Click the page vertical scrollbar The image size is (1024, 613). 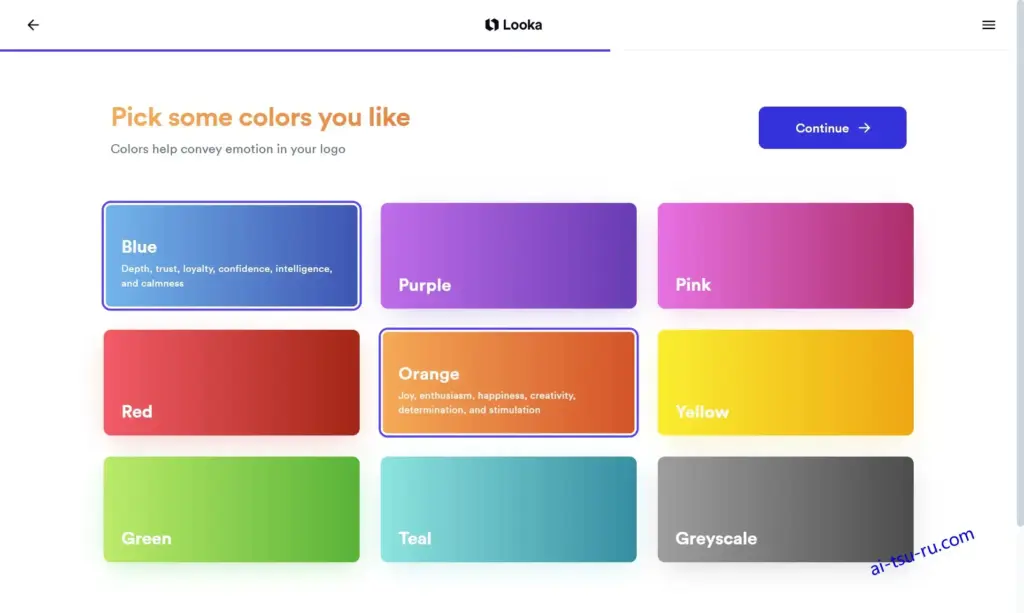click(1019, 261)
